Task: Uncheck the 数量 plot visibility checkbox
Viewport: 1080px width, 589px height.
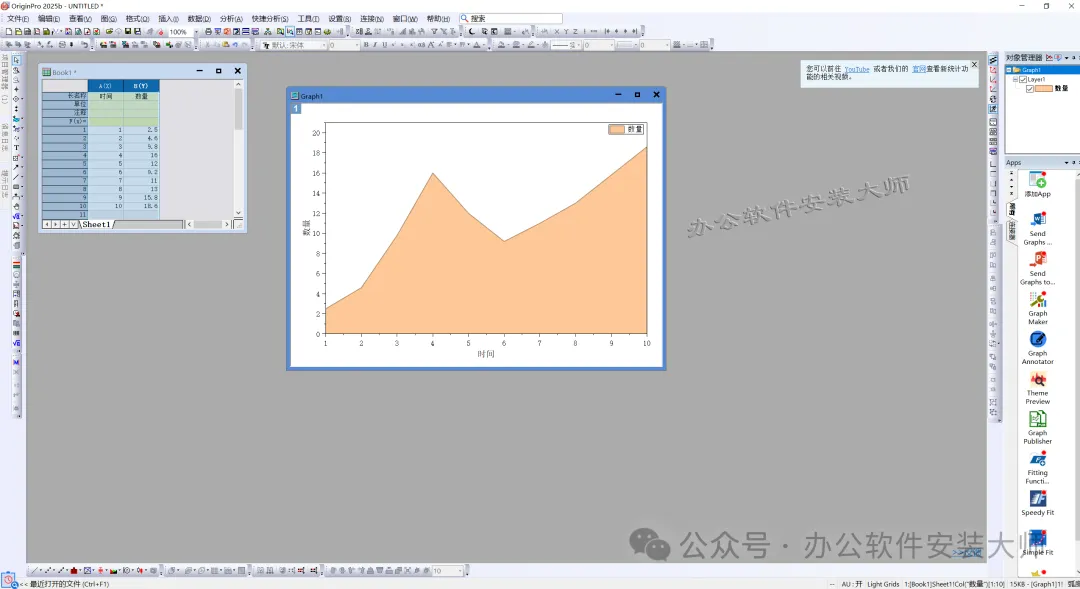Action: click(x=1030, y=89)
